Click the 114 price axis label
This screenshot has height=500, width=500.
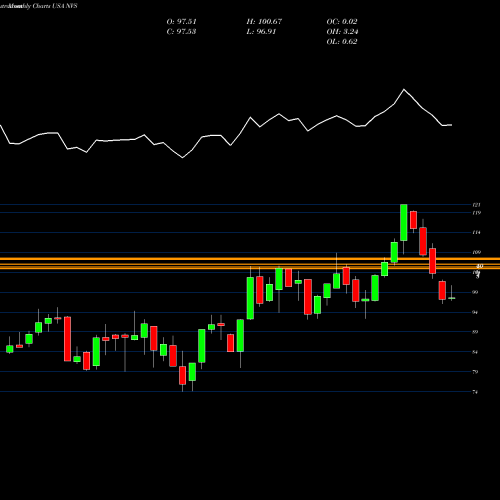point(477,232)
